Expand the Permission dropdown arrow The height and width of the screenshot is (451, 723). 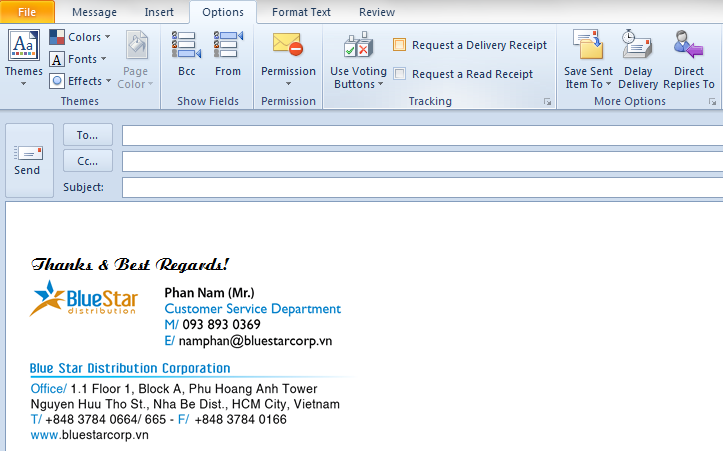pyautogui.click(x=288, y=84)
